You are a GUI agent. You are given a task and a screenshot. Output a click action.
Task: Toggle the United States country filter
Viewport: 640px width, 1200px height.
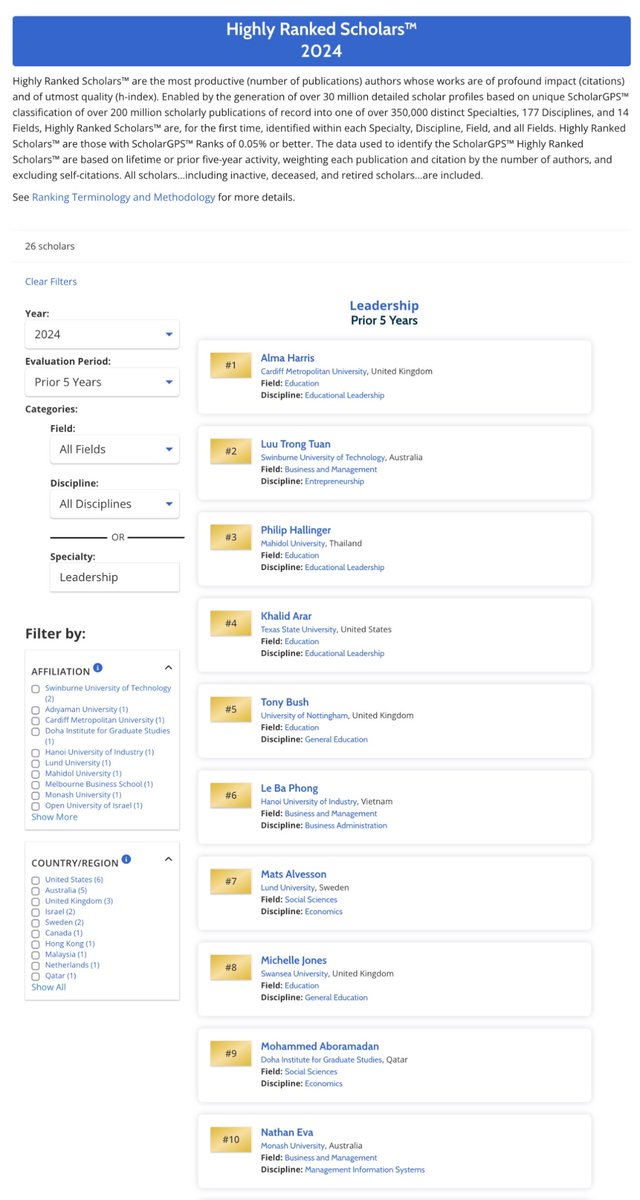click(x=36, y=880)
